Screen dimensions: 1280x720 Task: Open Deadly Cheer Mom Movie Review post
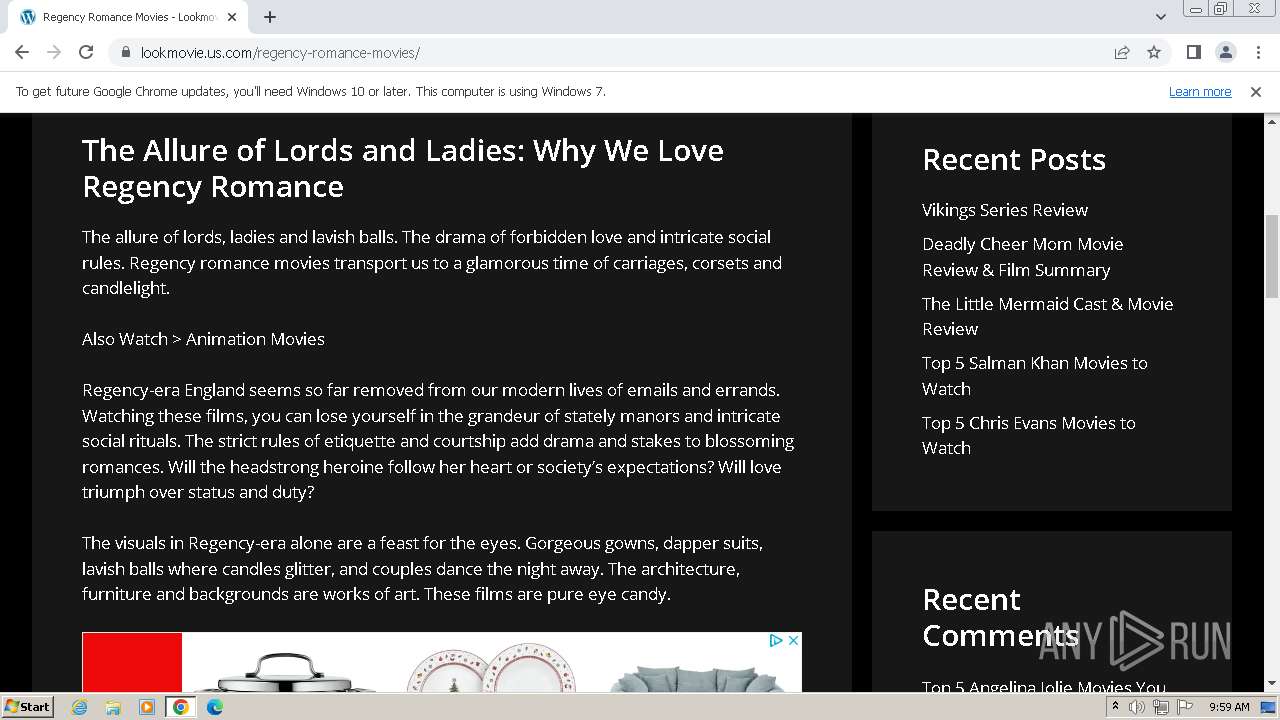click(x=1023, y=257)
